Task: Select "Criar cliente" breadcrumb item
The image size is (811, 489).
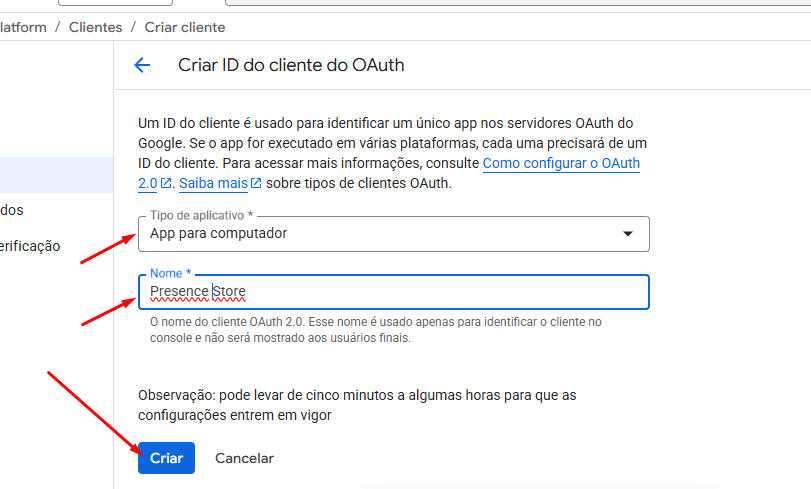Action: coord(185,27)
